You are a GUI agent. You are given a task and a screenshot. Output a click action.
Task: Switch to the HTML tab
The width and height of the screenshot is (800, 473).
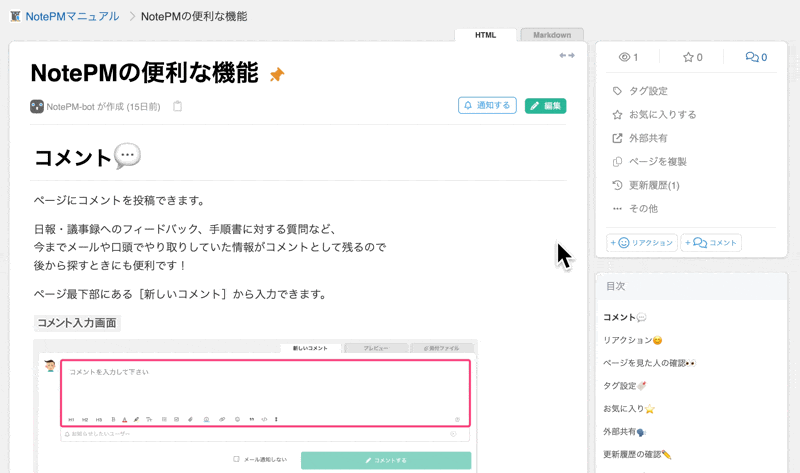[485, 35]
